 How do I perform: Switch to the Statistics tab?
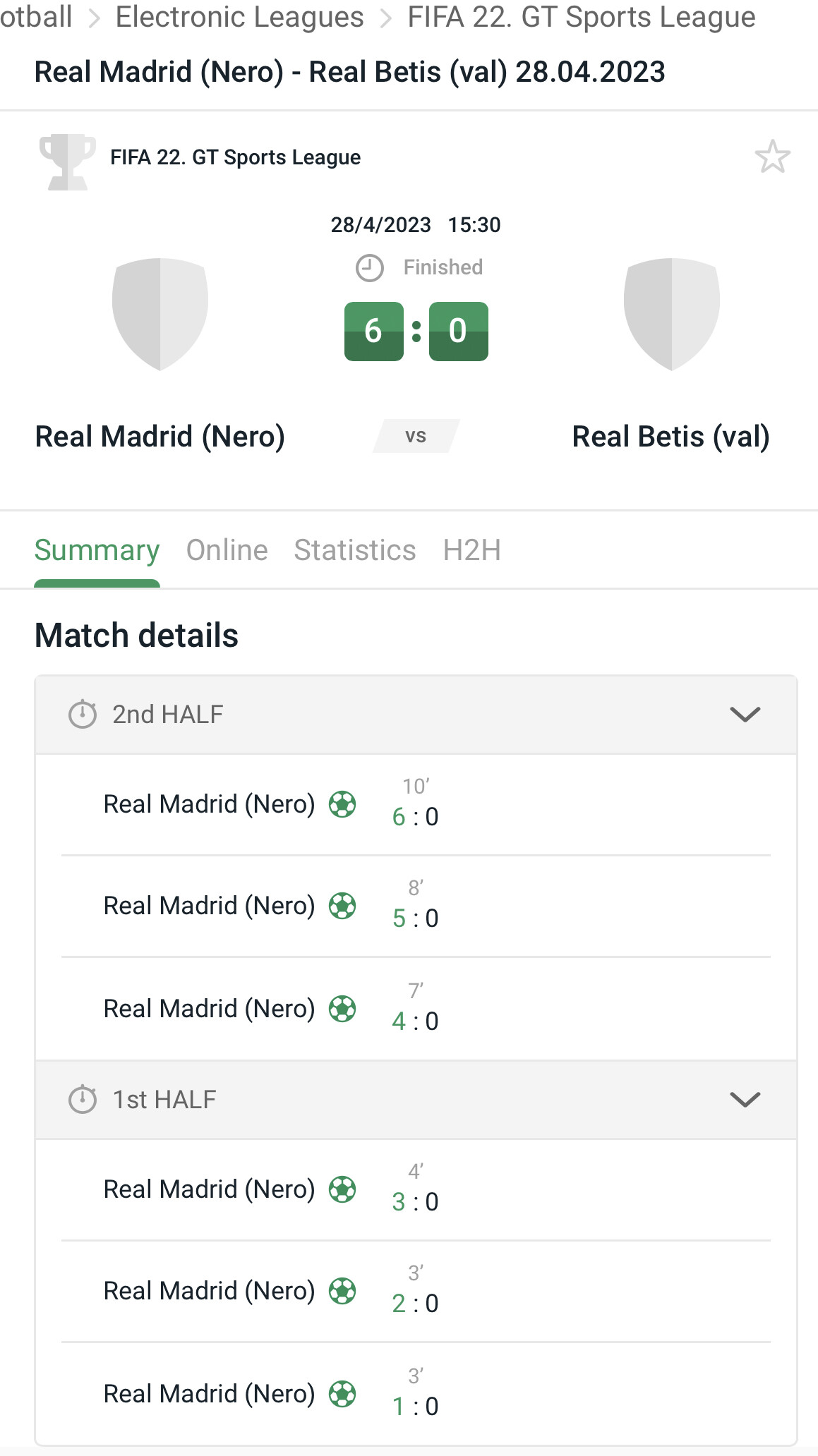pyautogui.click(x=355, y=550)
